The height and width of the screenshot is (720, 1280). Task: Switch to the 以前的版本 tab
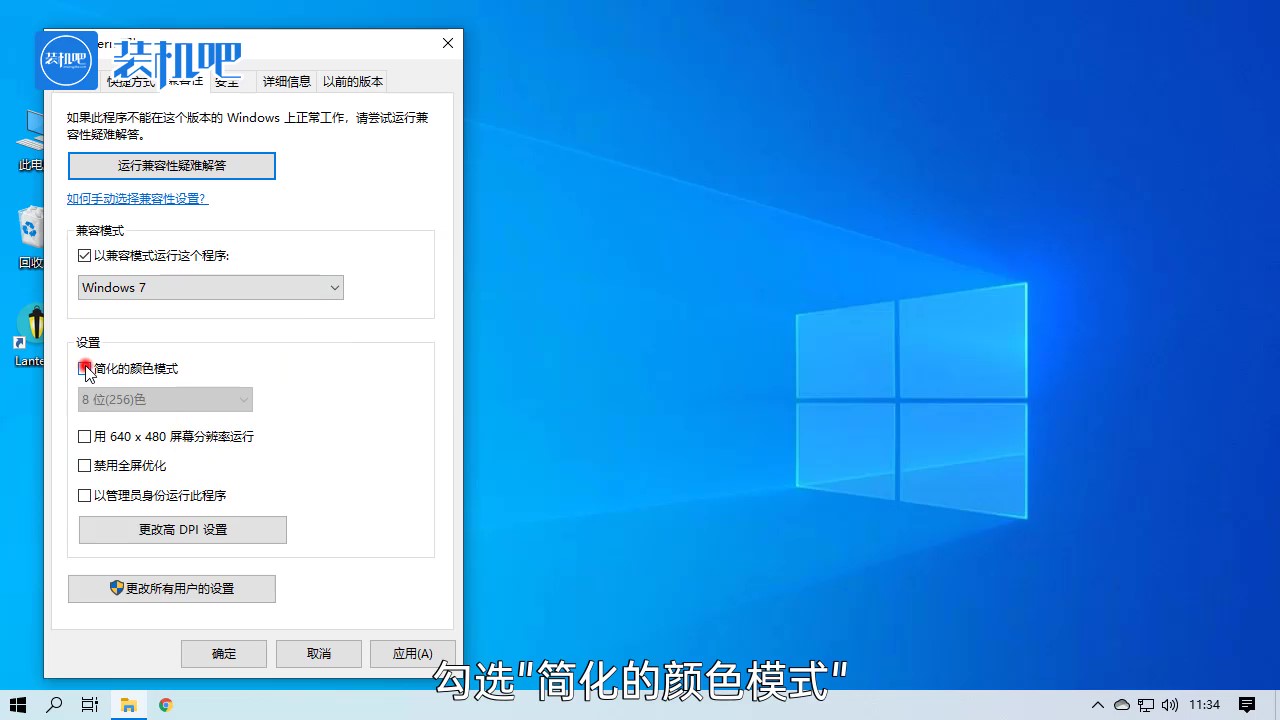352,81
